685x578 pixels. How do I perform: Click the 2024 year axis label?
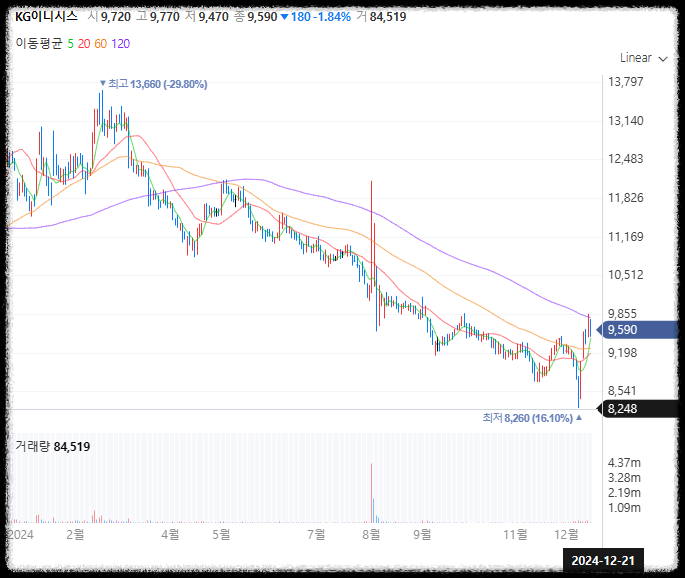(21, 535)
